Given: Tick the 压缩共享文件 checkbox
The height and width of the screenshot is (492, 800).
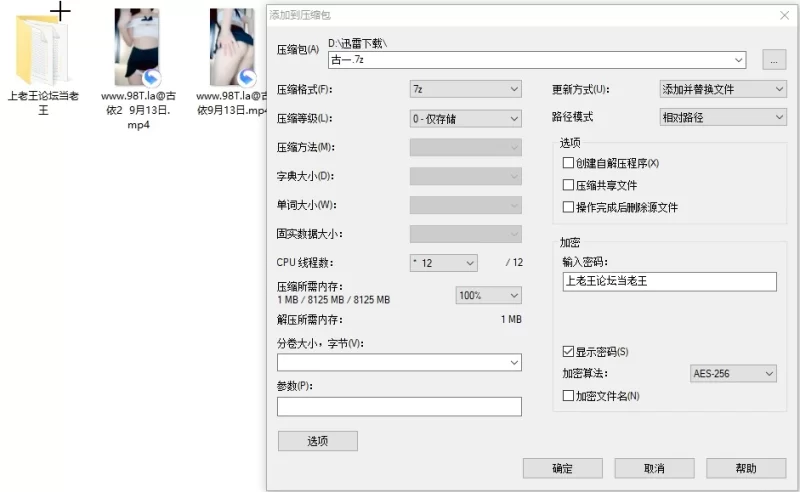Looking at the screenshot, I should tap(568, 185).
